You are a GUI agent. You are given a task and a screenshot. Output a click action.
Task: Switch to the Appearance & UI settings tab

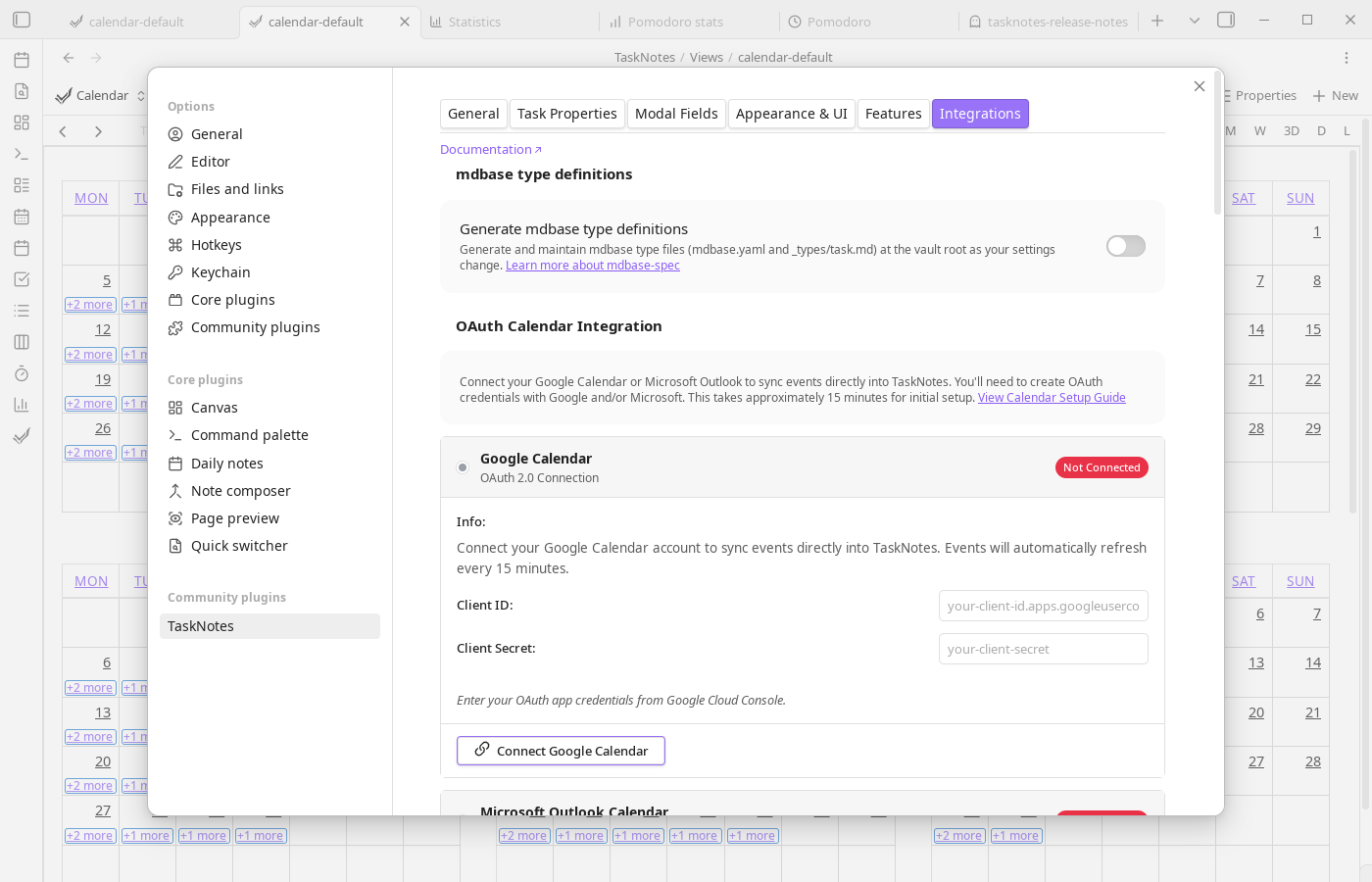point(792,114)
